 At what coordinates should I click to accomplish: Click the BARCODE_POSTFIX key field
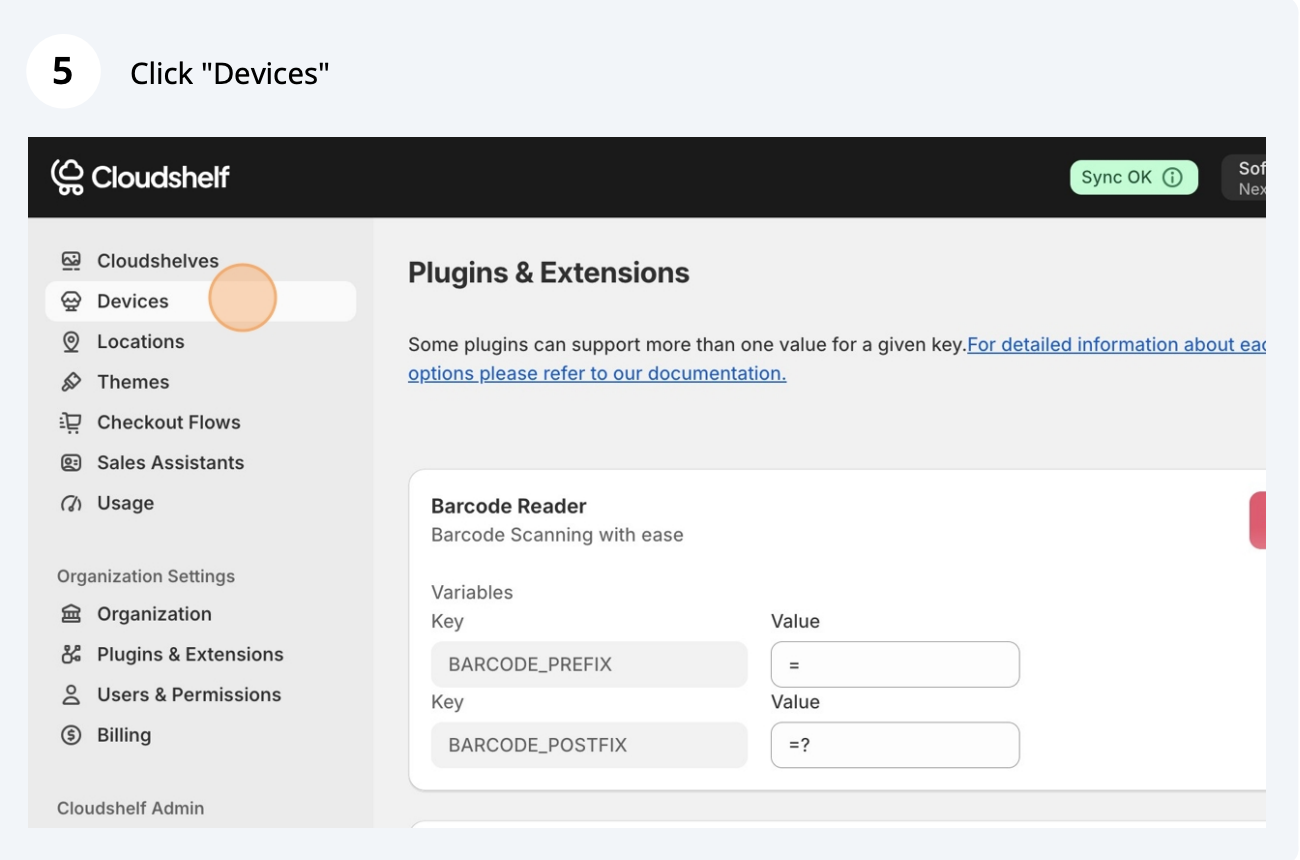(589, 745)
